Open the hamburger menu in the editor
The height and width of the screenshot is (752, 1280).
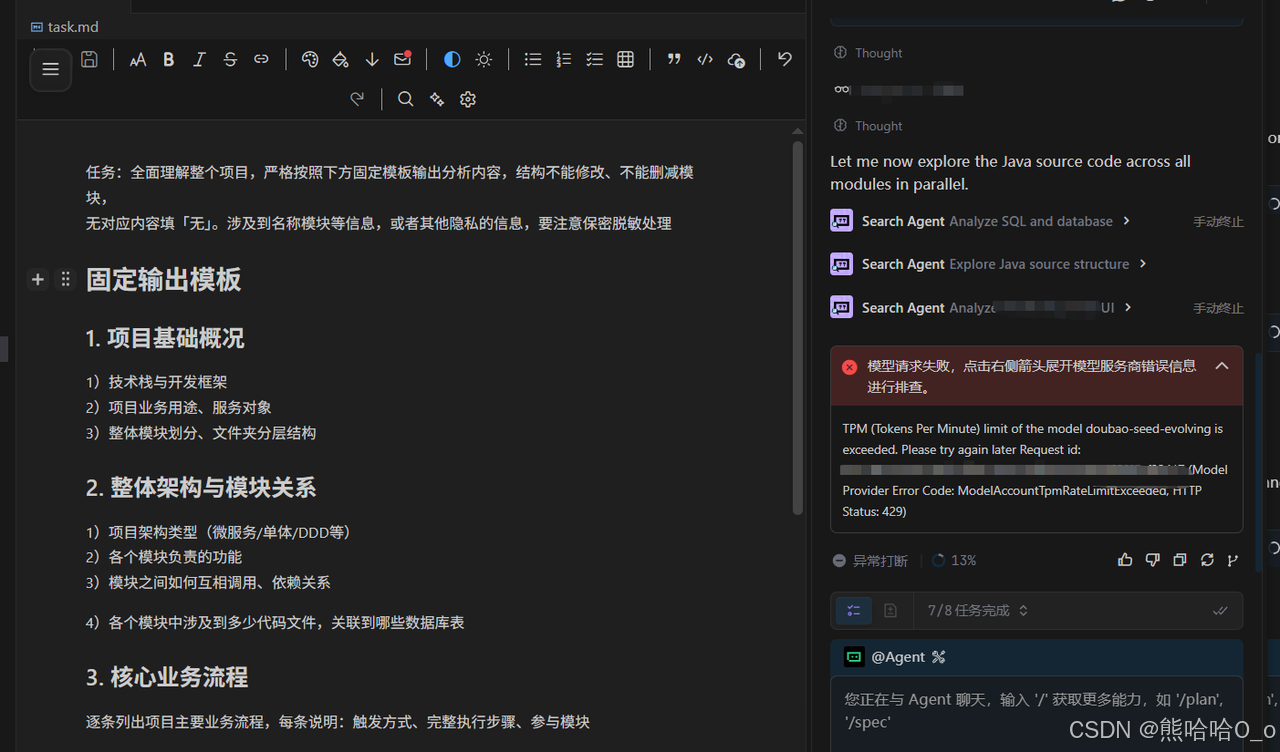pyautogui.click(x=50, y=70)
